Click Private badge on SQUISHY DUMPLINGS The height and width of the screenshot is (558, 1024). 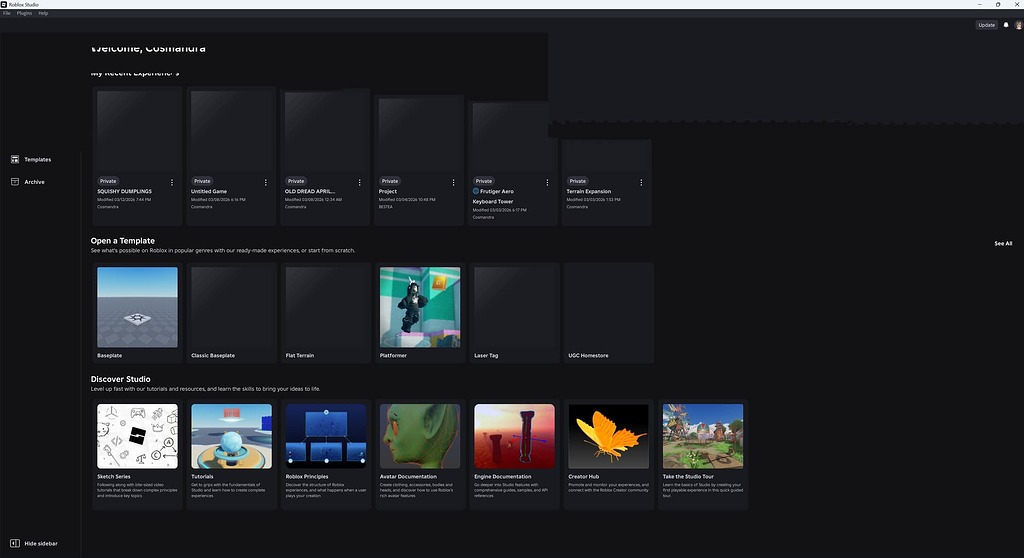[108, 181]
